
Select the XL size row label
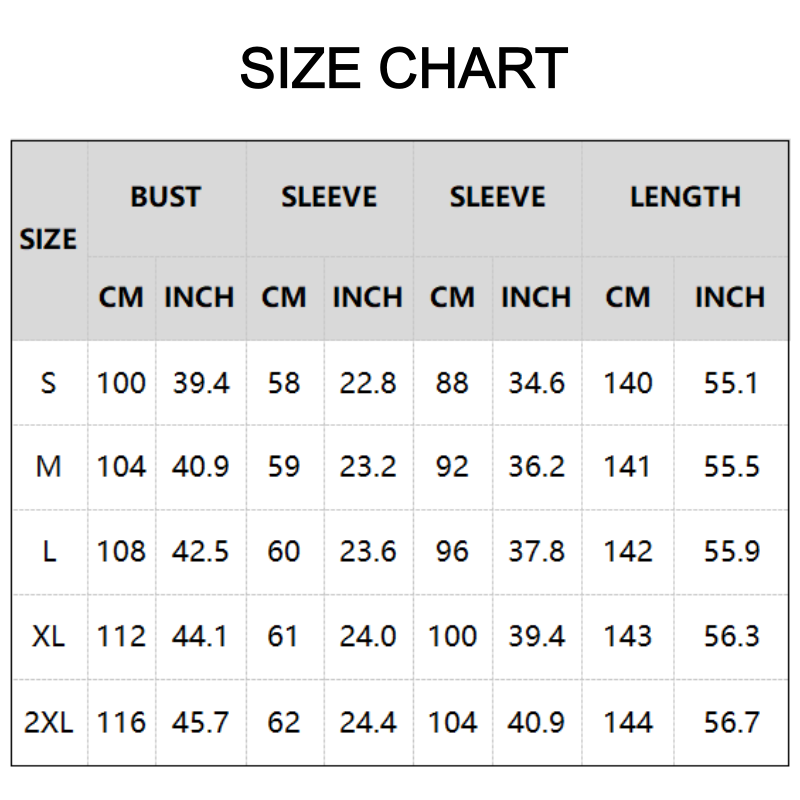pos(48,637)
